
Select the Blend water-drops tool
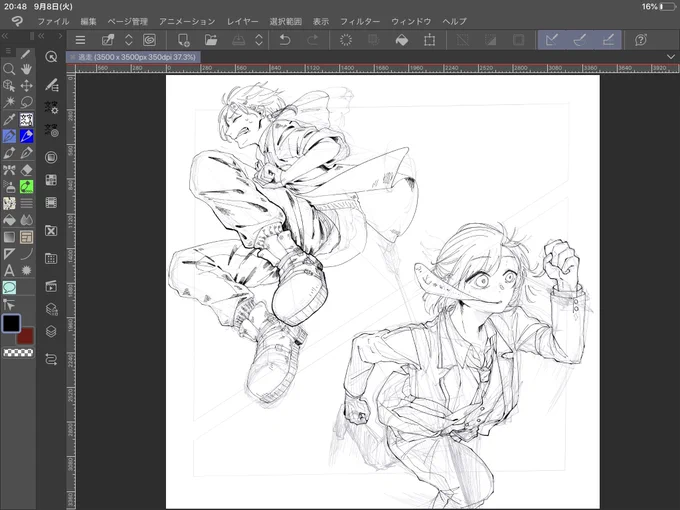tap(26, 220)
